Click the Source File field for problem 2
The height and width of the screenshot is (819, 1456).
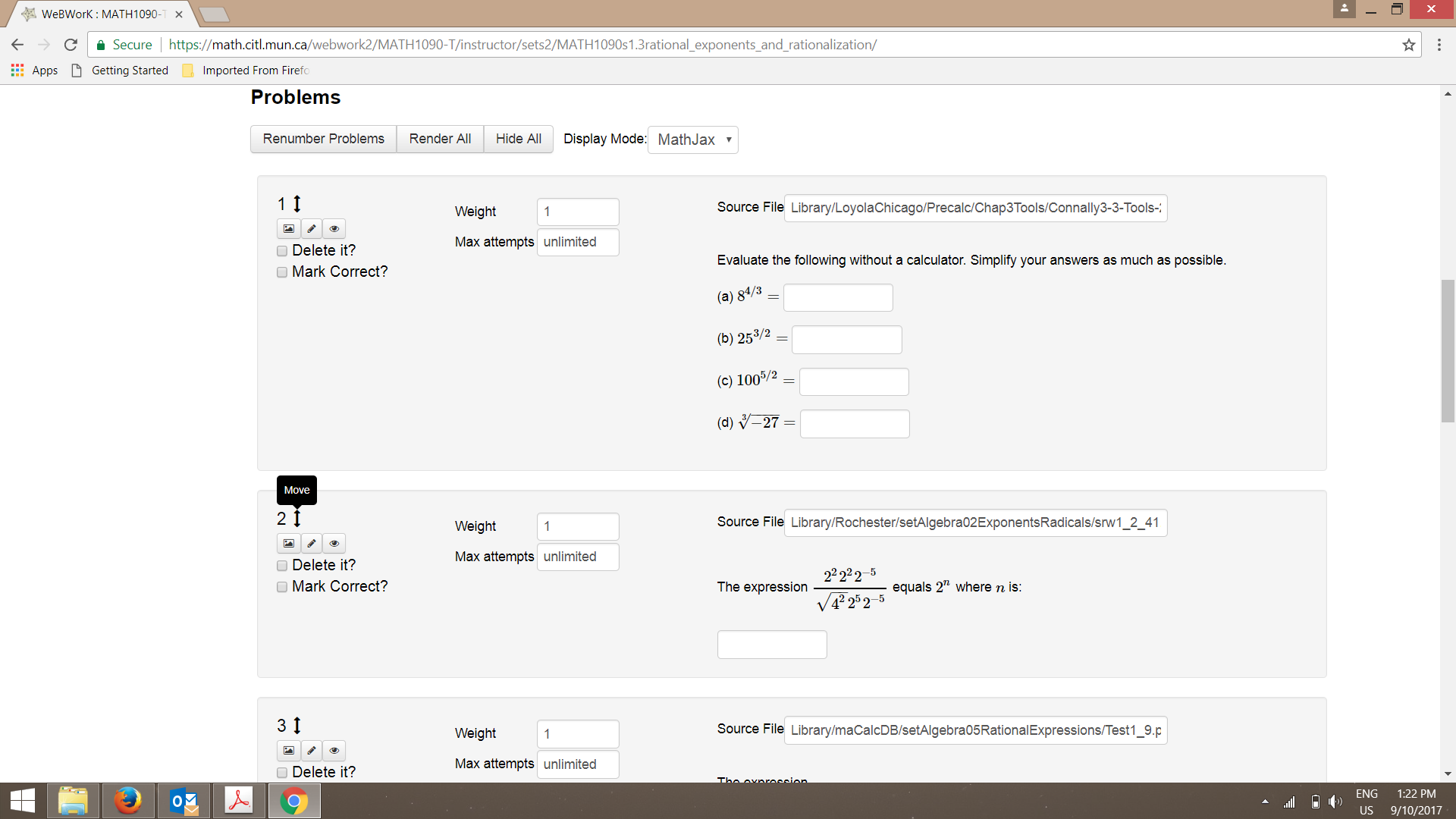coord(975,522)
